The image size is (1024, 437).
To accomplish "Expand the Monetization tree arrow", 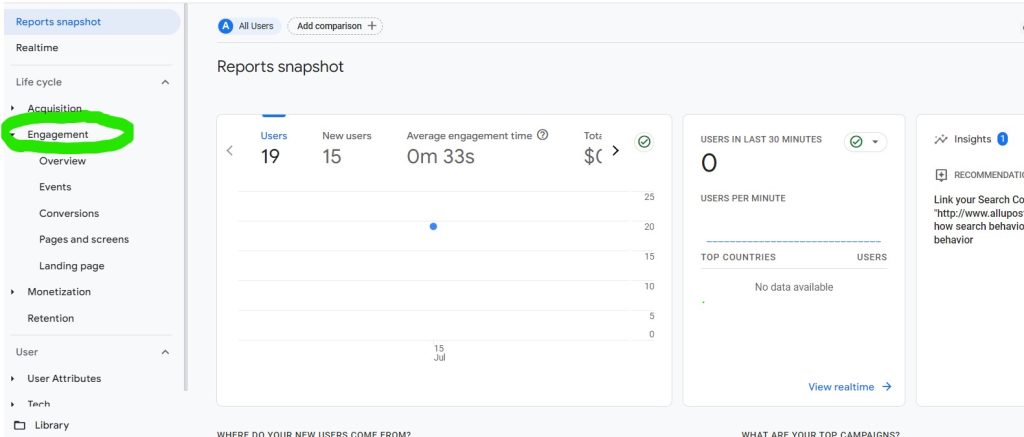I will coord(12,292).
